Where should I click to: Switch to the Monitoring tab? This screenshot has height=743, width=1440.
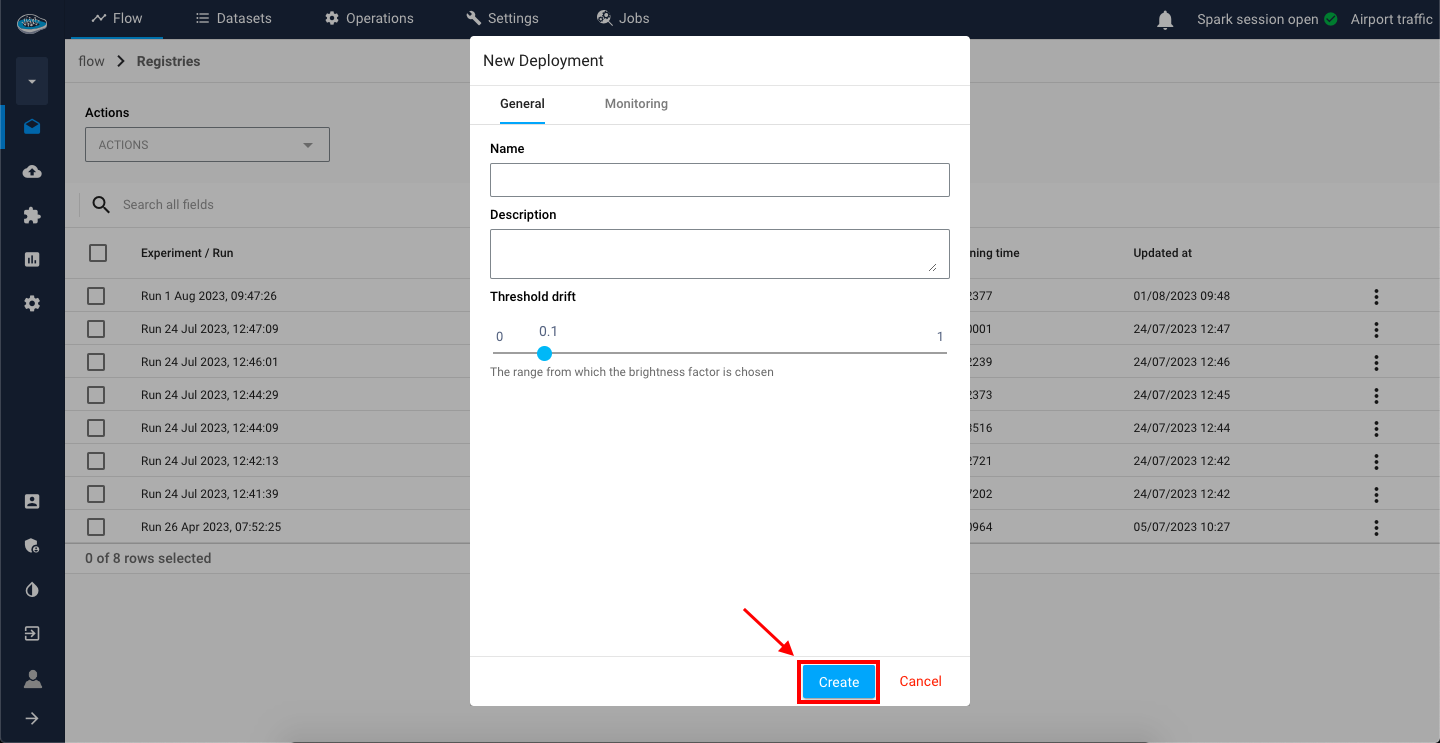tap(636, 104)
